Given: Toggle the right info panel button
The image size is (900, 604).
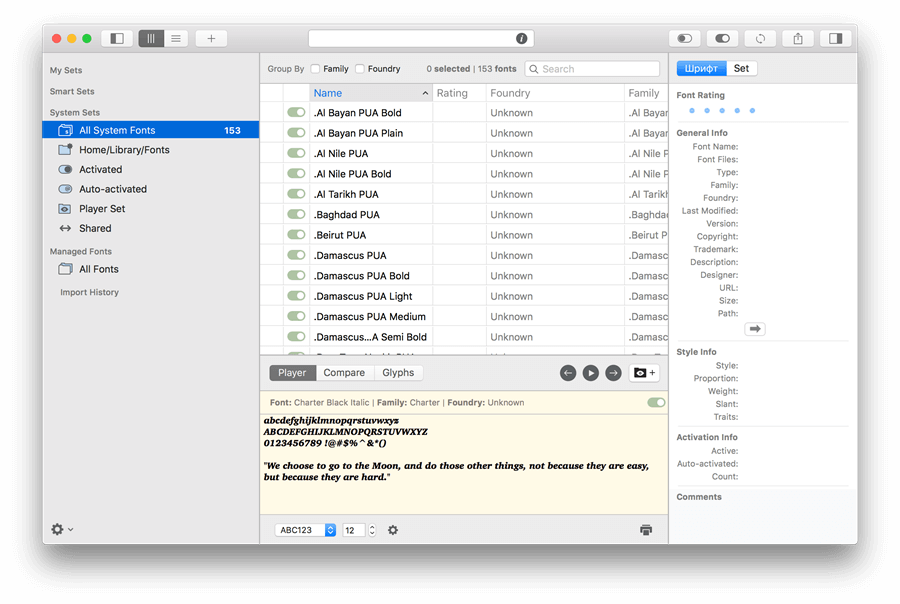Looking at the screenshot, I should [836, 38].
